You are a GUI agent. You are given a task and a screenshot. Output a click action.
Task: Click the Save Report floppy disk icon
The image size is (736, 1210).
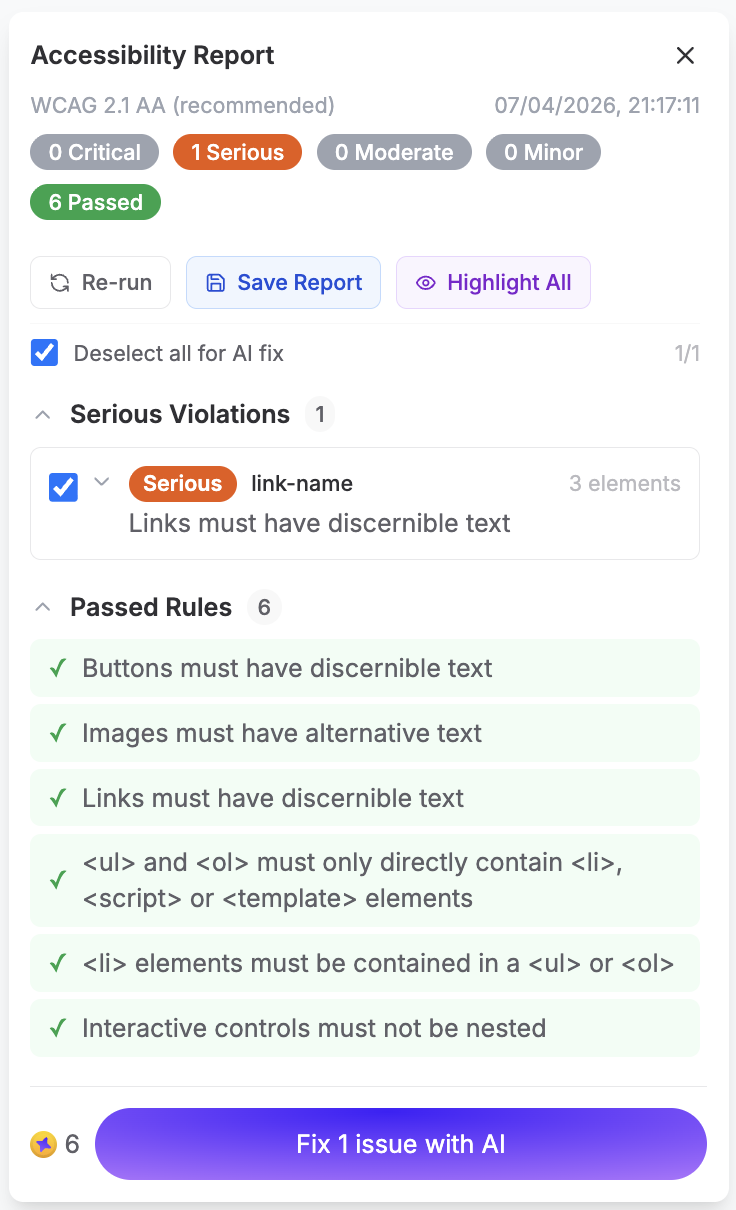(x=215, y=283)
